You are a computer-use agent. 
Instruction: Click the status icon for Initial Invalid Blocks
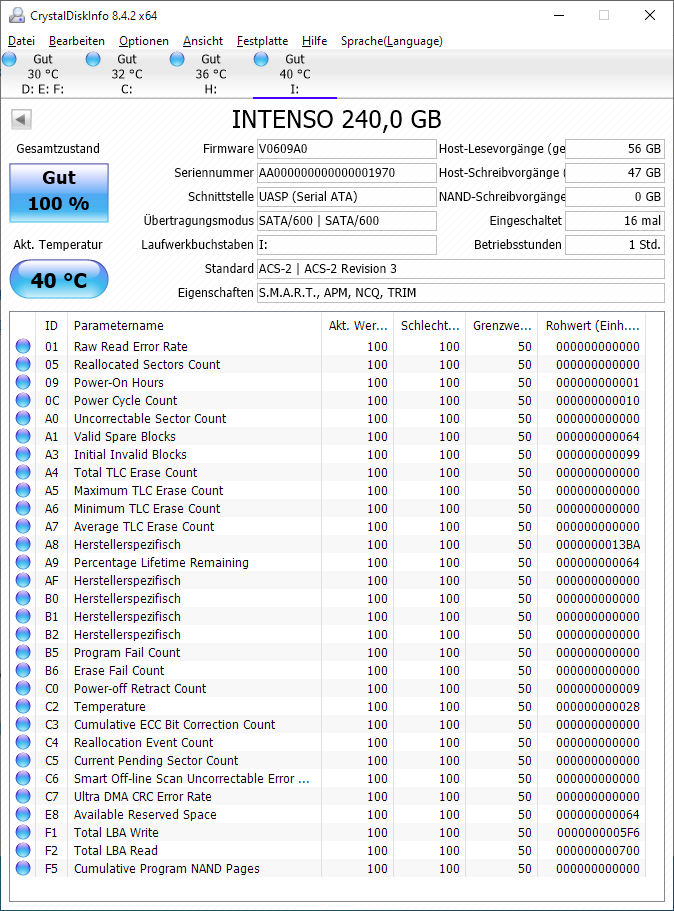point(23,454)
